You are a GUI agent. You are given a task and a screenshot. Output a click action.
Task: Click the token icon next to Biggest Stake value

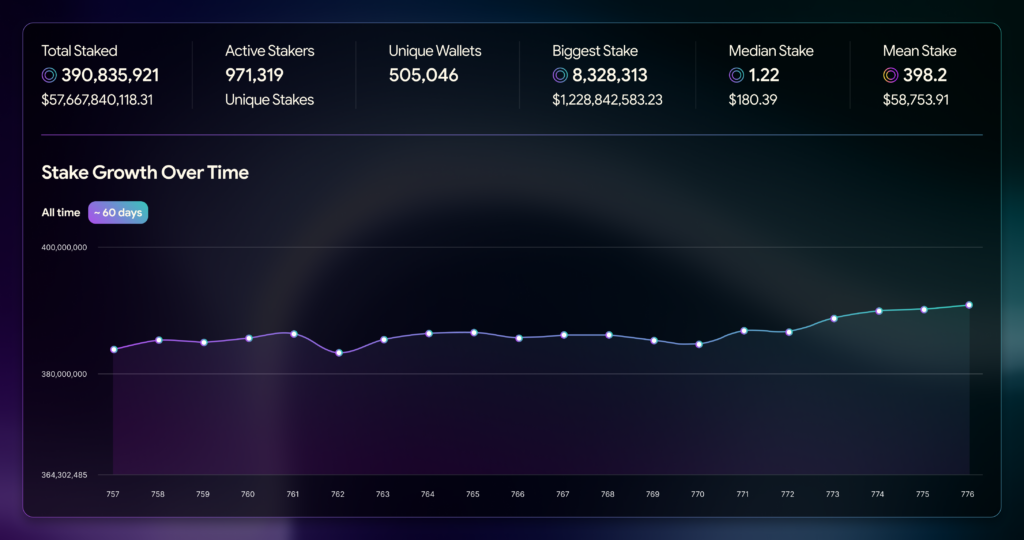(x=560, y=75)
